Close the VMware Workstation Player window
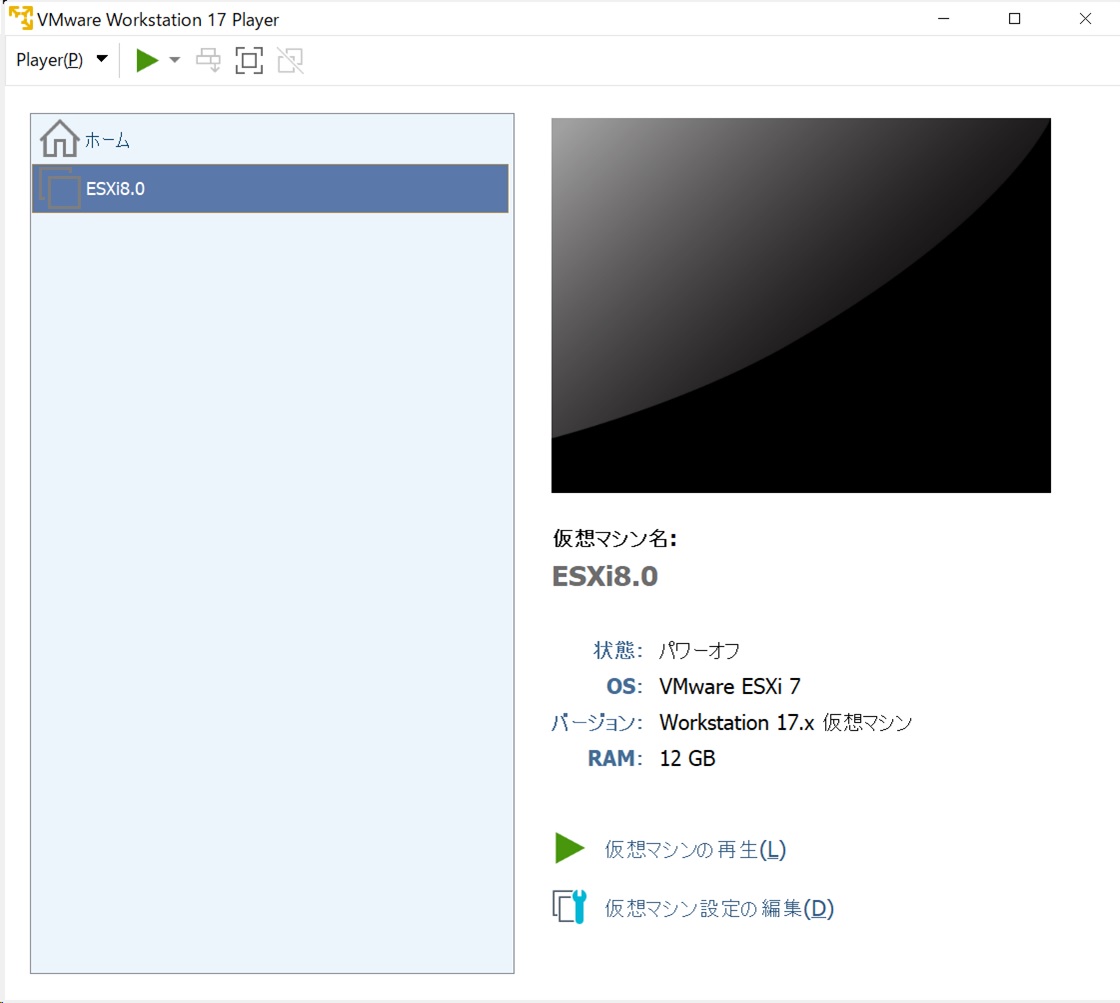Image resolution: width=1120 pixels, height=1003 pixels. [x=1085, y=19]
